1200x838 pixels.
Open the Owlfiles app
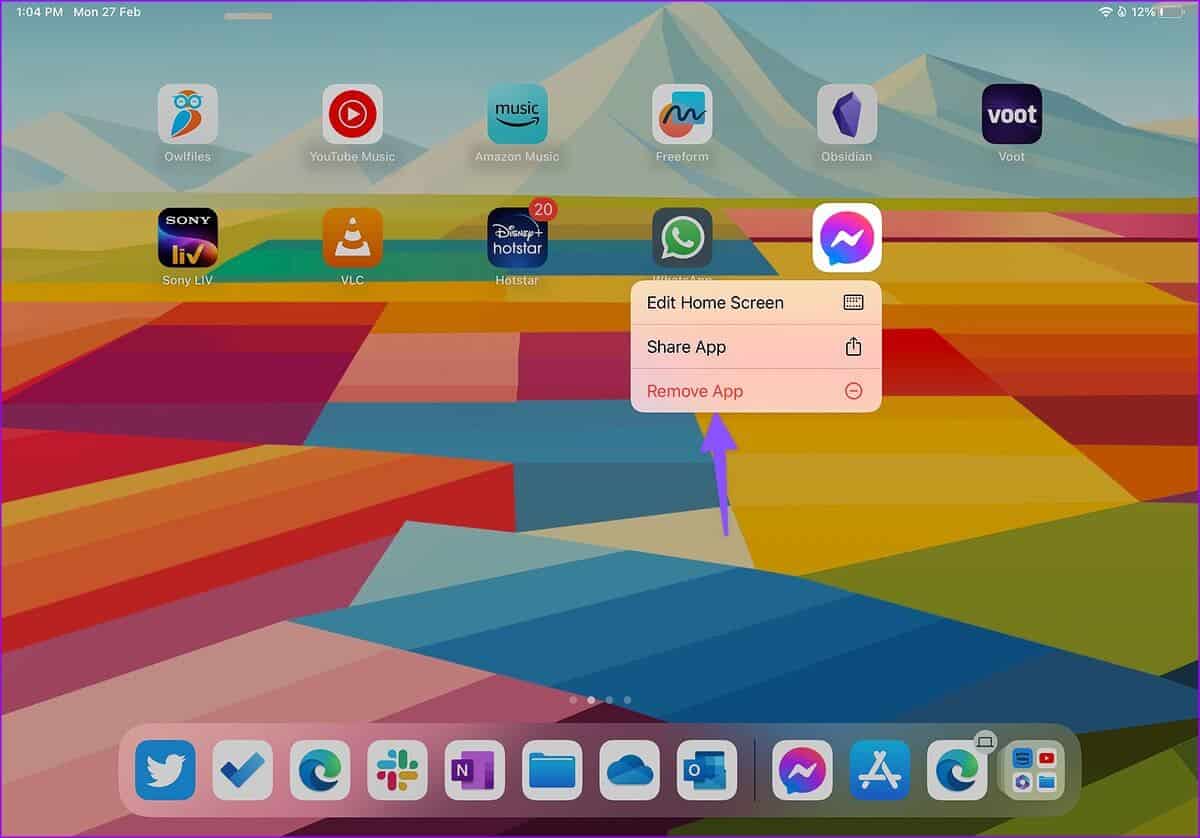(187, 114)
